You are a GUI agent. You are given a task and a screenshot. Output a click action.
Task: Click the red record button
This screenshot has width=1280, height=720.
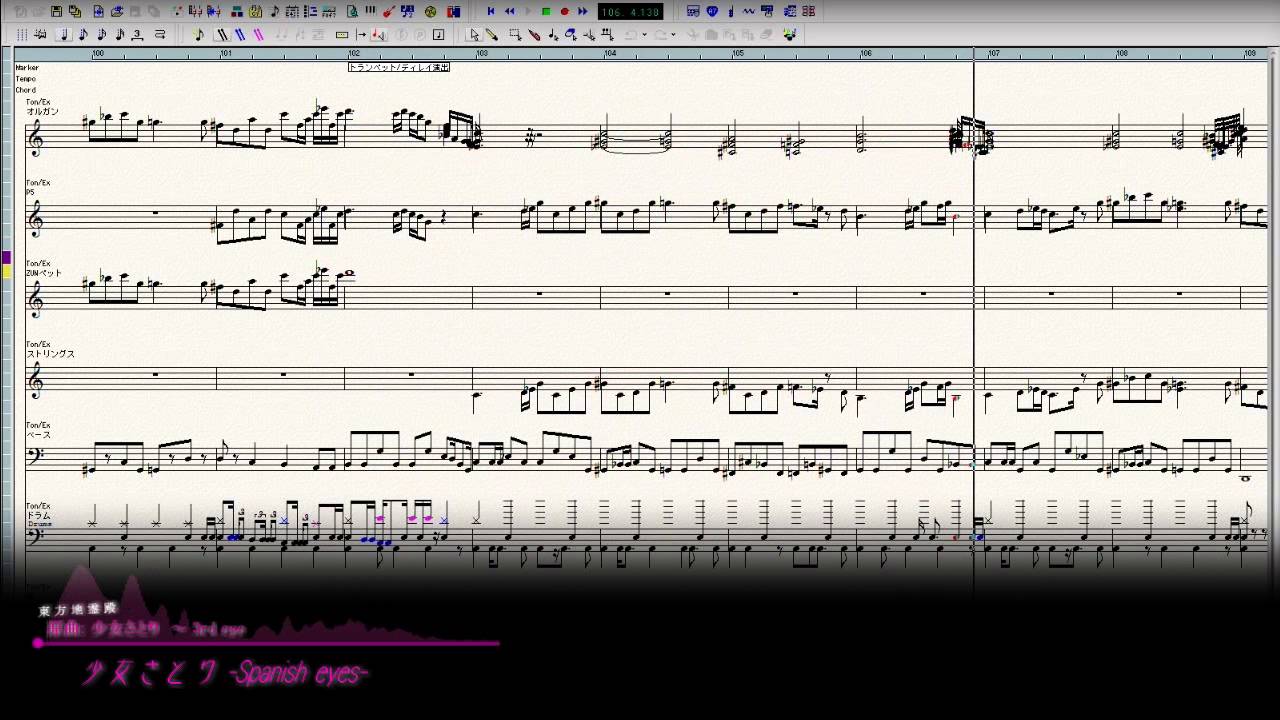tap(564, 12)
